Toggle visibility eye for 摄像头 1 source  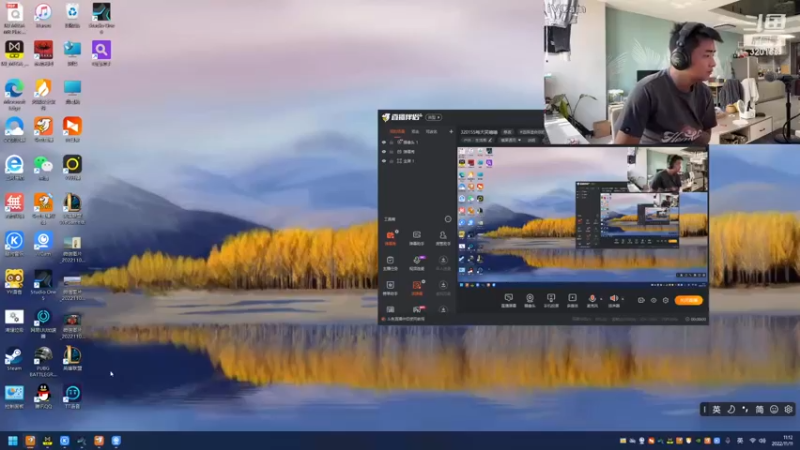coord(384,142)
